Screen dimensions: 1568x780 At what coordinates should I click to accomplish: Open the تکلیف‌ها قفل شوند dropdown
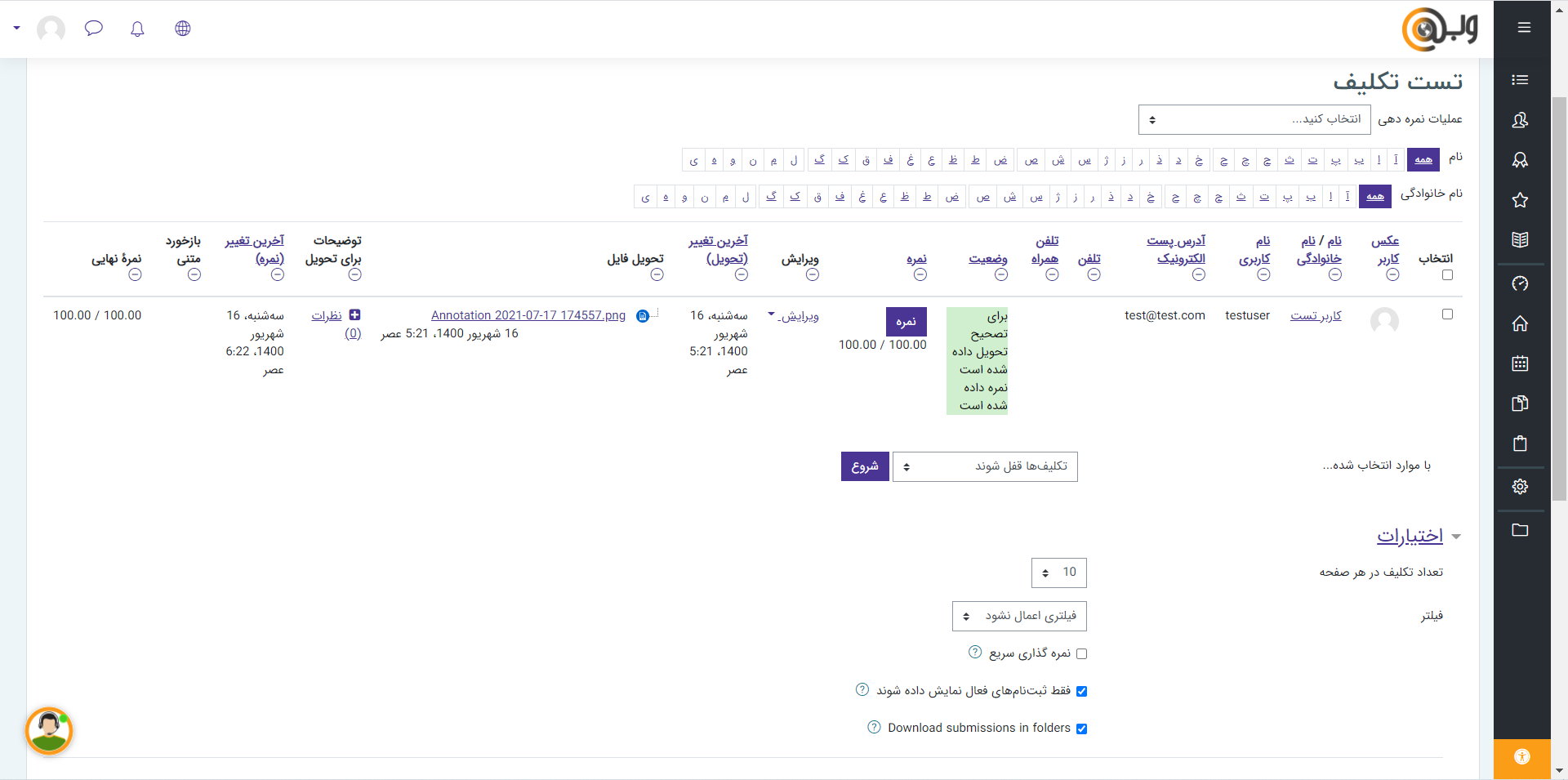985,466
